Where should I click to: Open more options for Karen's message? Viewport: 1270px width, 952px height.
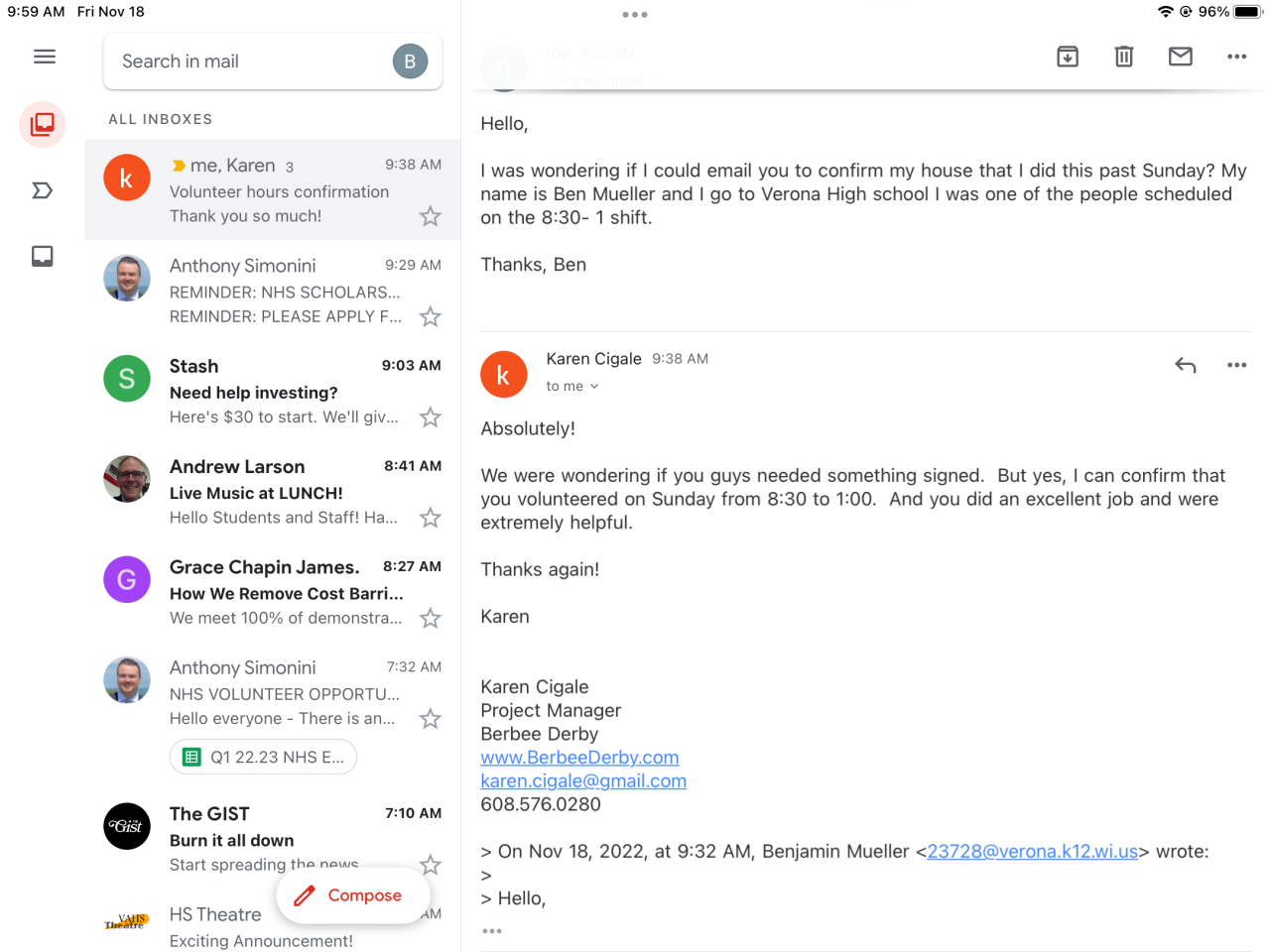click(1236, 365)
